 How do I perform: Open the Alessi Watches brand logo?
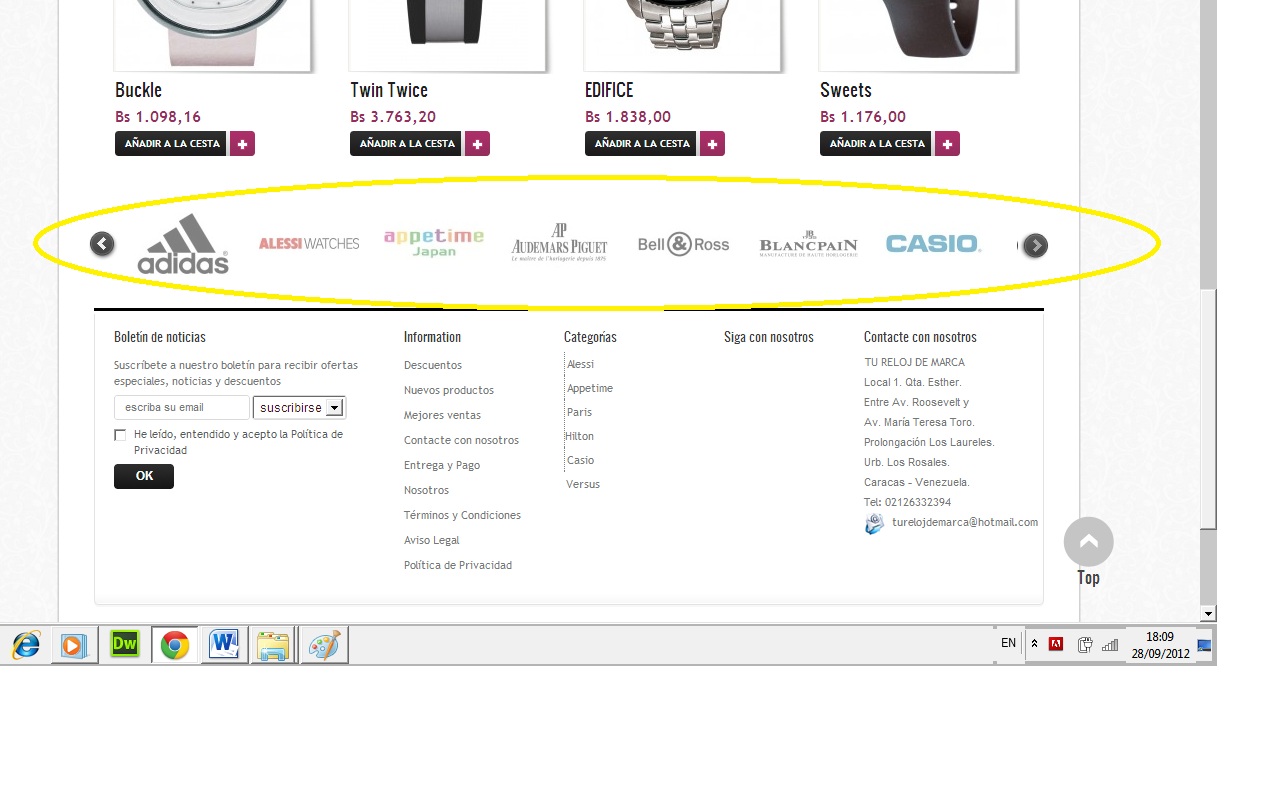(x=309, y=243)
